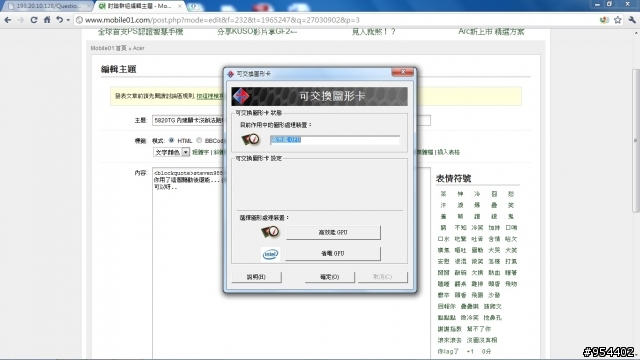Click the colorful extension icon near the star
Screen dimensions: 640x360
pyautogui.click(x=604, y=20)
